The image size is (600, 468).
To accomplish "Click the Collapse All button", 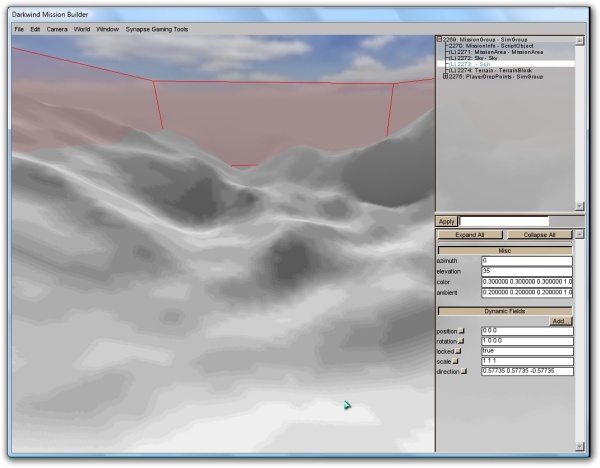I will tap(538, 234).
